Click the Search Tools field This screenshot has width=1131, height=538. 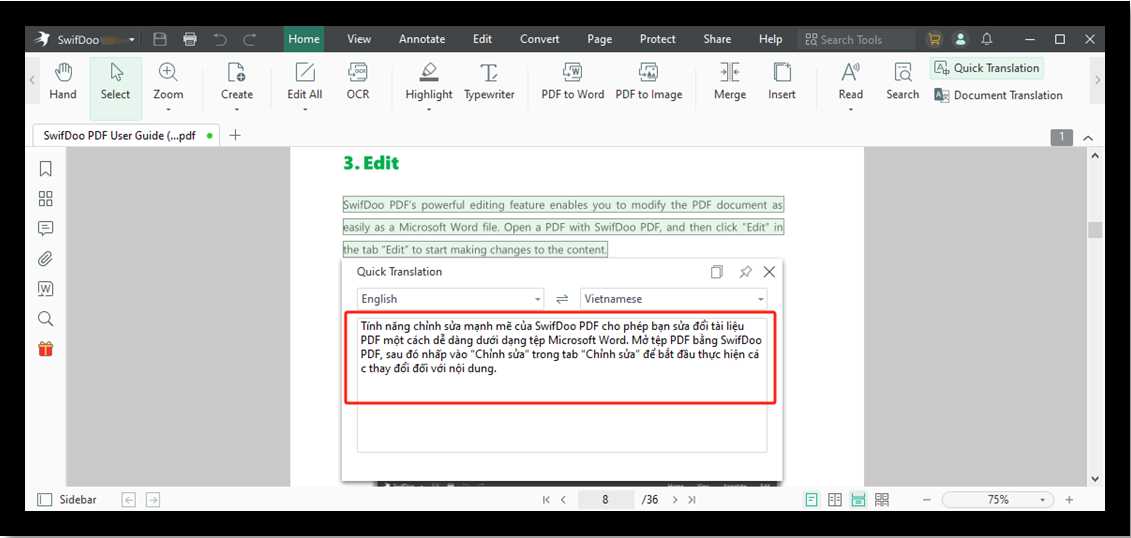(856, 40)
